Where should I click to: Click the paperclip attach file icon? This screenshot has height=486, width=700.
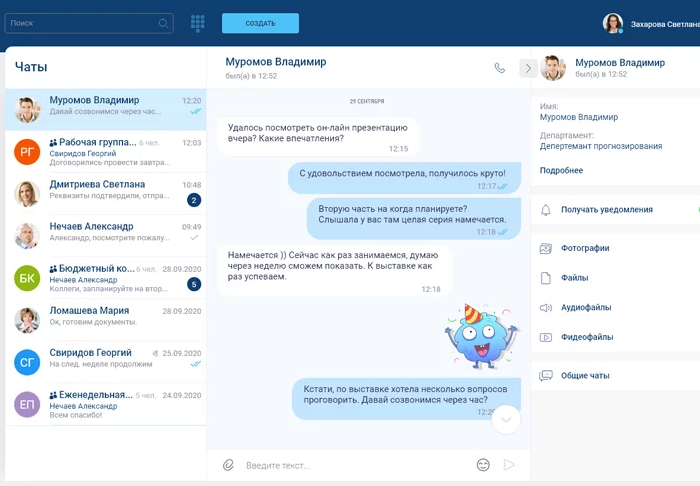(x=228, y=465)
